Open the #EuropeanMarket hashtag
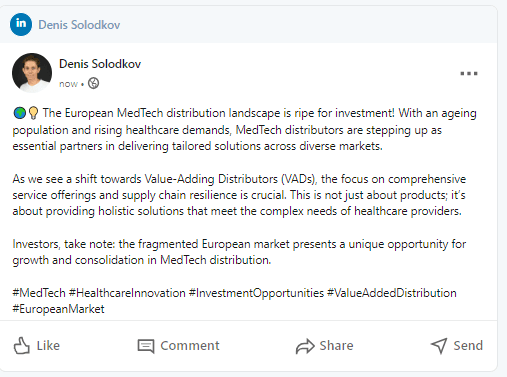507x377 pixels. (58, 309)
